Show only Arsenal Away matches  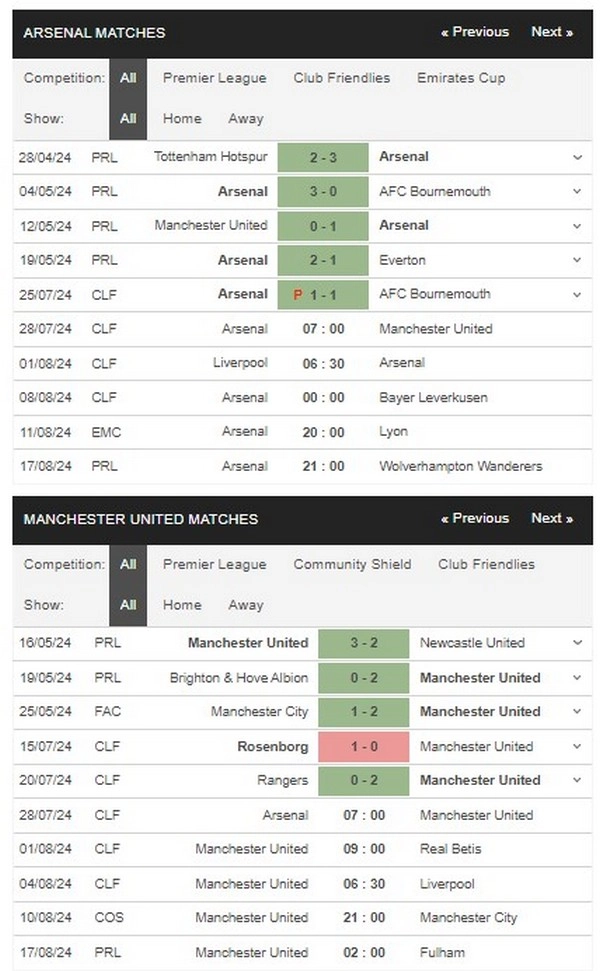246,118
